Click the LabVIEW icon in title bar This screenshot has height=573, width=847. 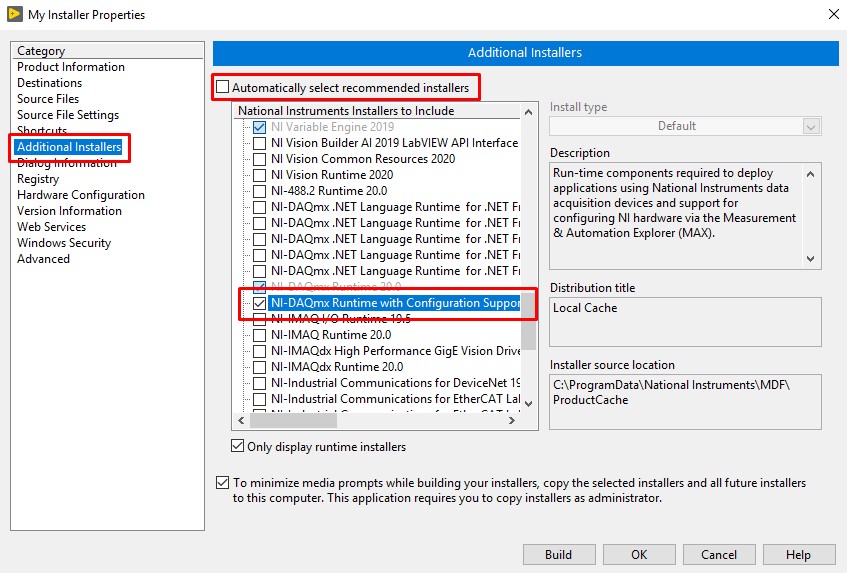(x=12, y=14)
